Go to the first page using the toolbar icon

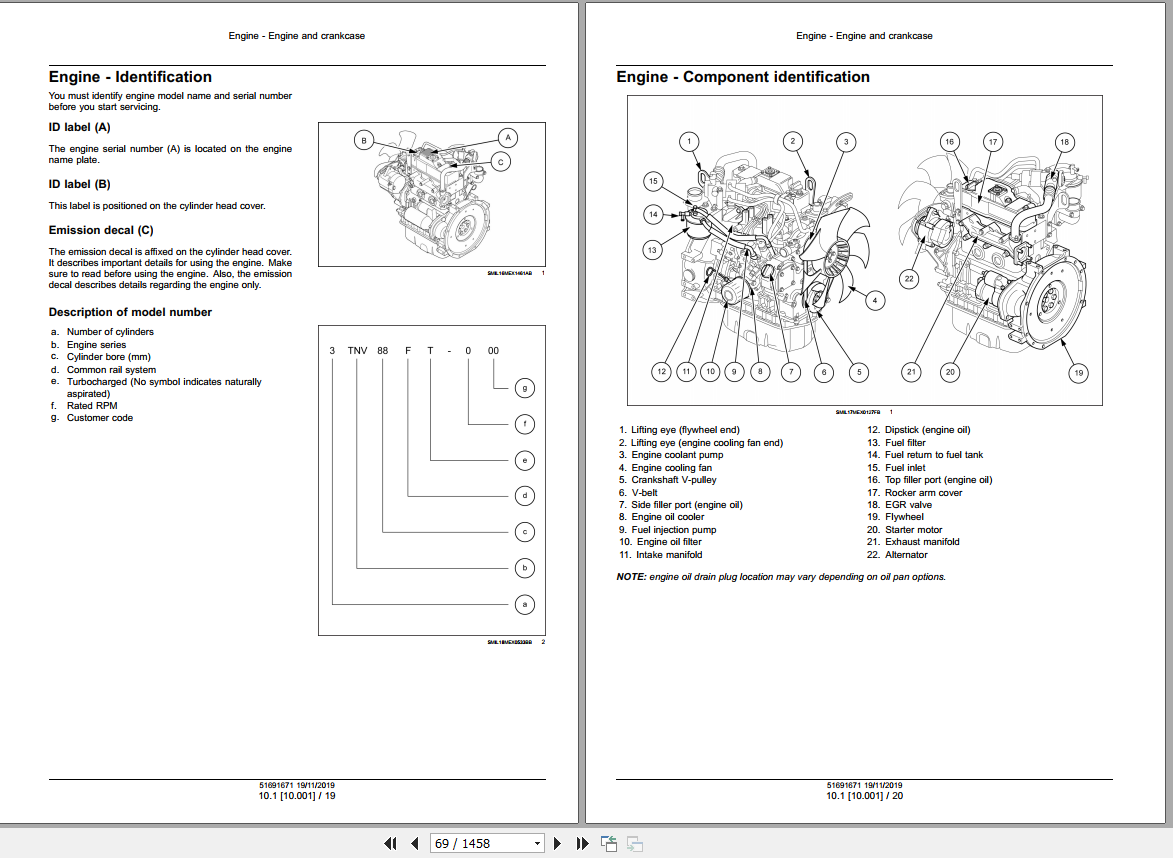390,843
